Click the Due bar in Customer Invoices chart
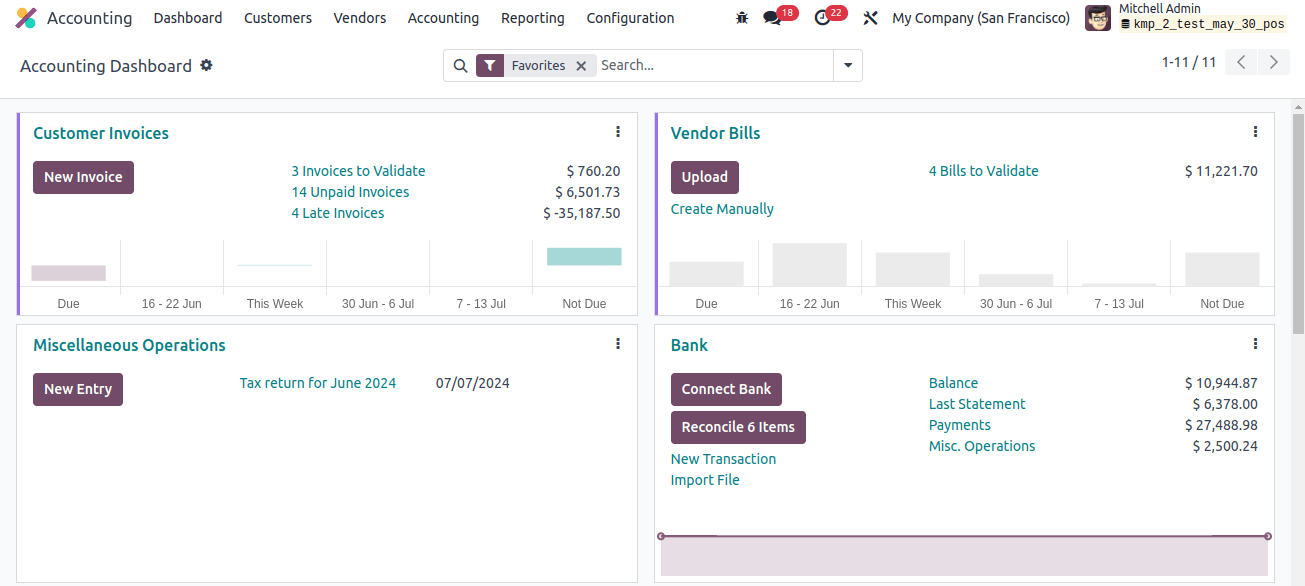1305x586 pixels. pyautogui.click(x=68, y=273)
